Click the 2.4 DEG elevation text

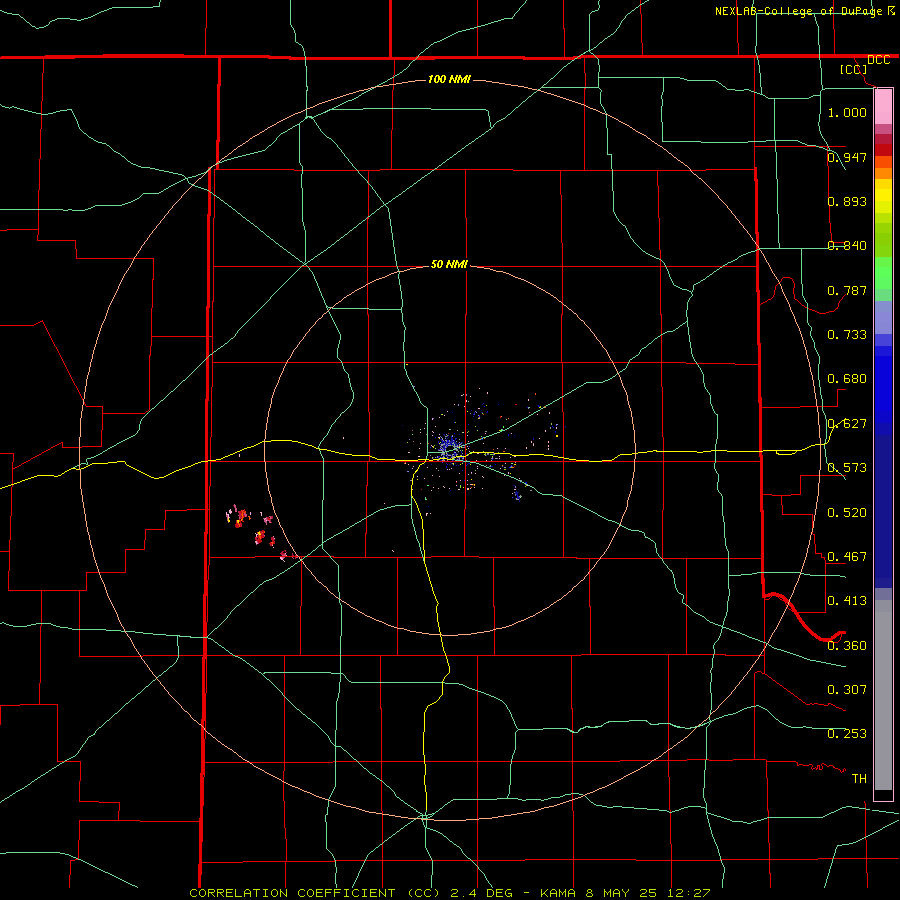[481, 893]
